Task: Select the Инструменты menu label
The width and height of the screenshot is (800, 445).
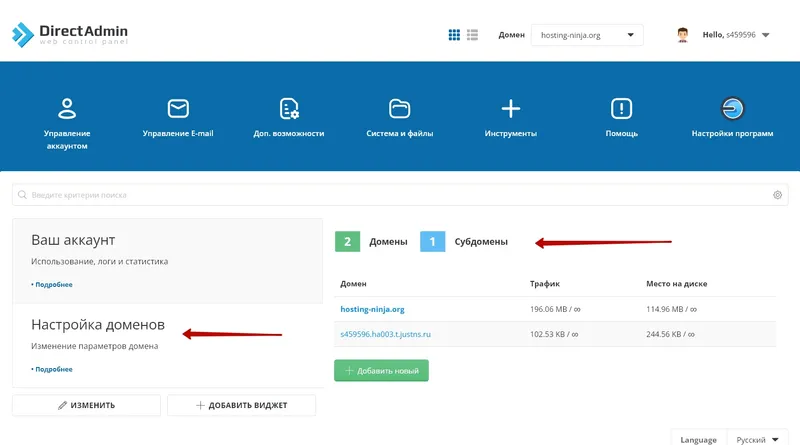Action: [x=511, y=133]
